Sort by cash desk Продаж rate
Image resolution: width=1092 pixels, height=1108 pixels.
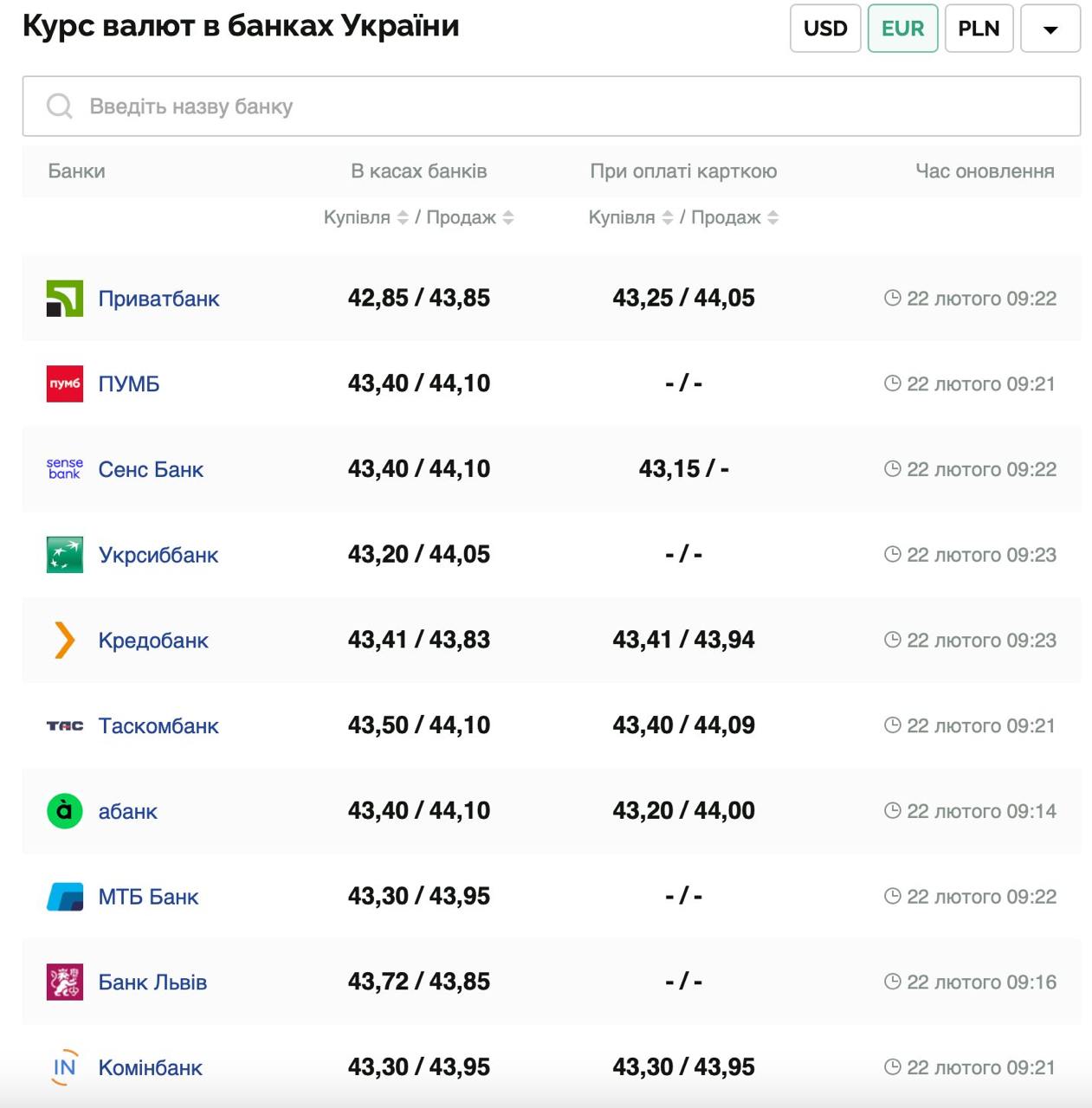tap(508, 218)
